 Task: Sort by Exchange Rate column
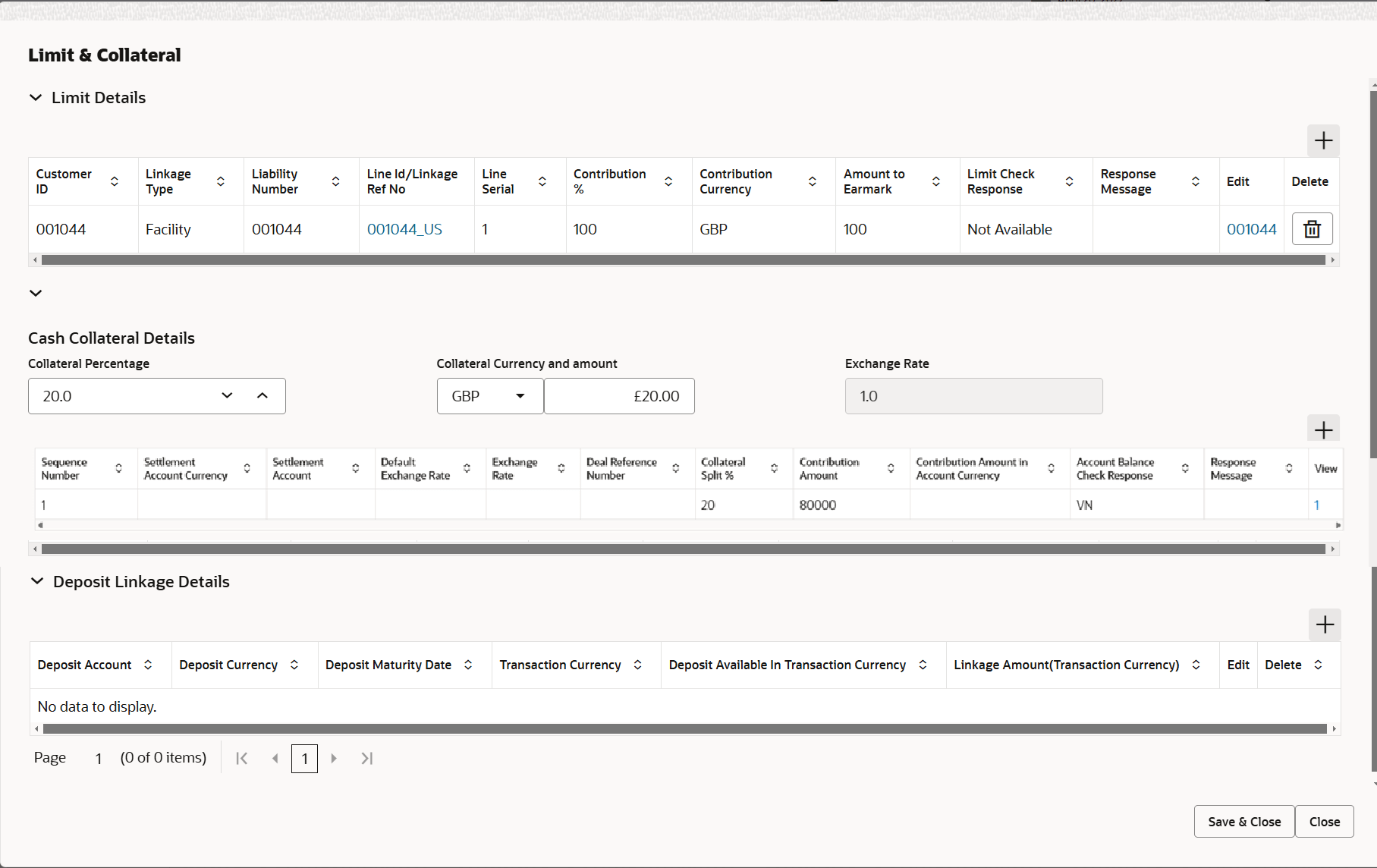(561, 468)
